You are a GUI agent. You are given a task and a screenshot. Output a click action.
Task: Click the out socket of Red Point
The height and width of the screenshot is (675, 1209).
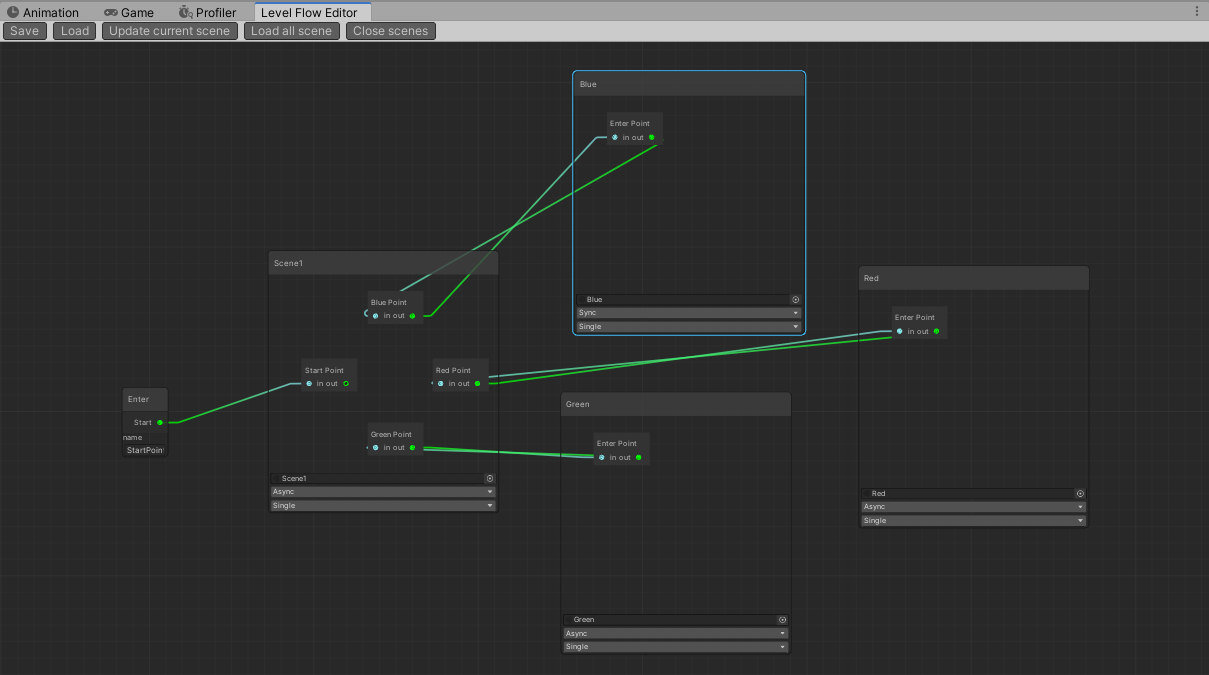tap(476, 383)
